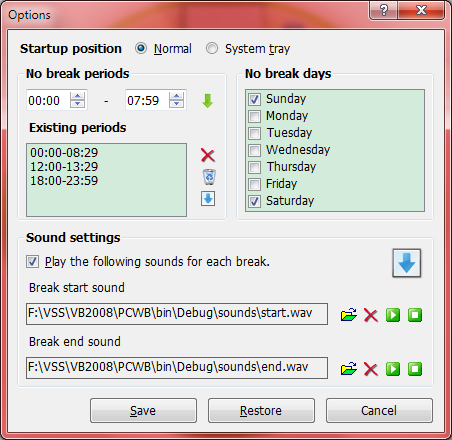The image size is (452, 440).
Task: Click the break end sound path field
Action: [x=177, y=368]
